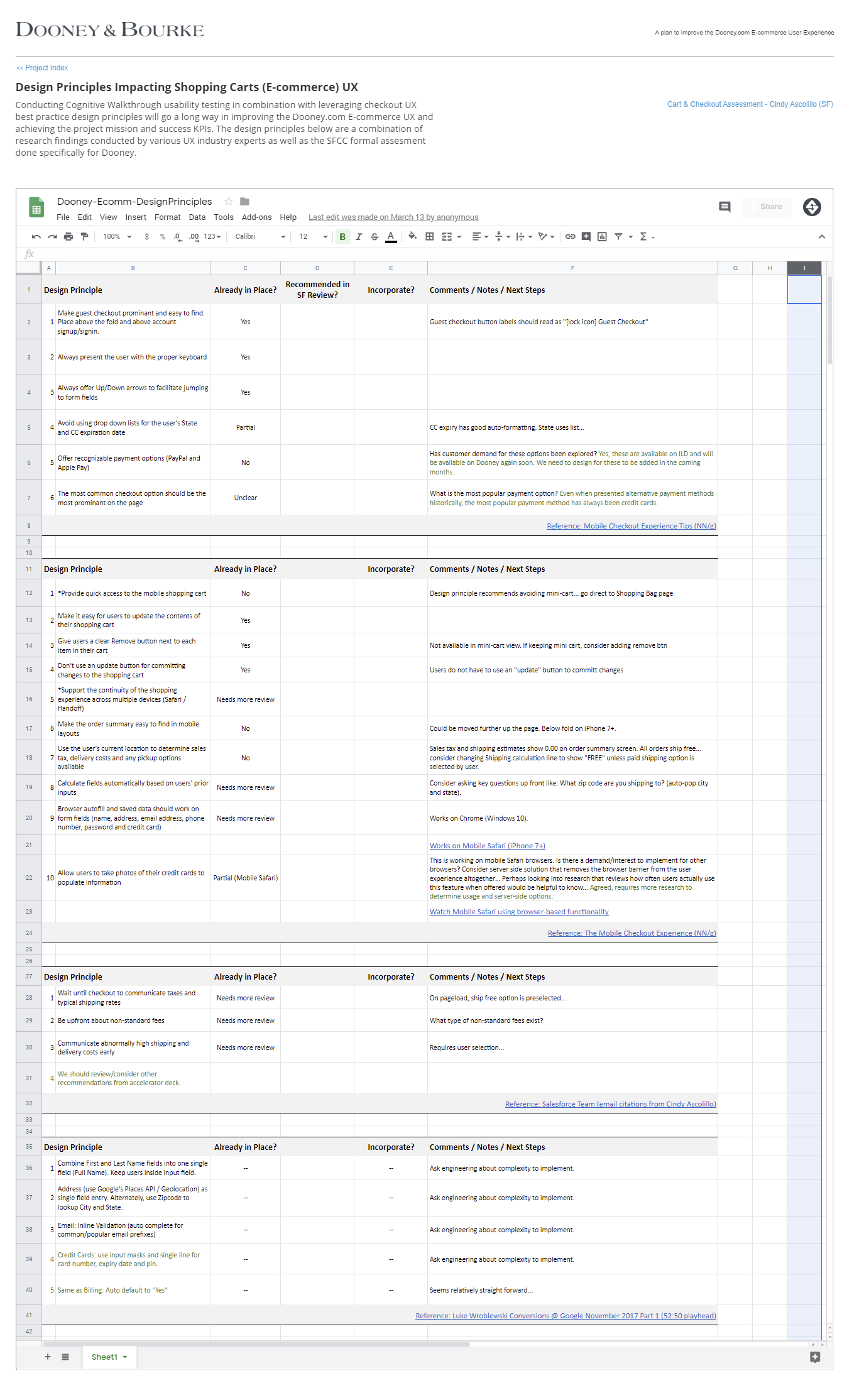Open the Add-ons menu
The height and width of the screenshot is (1400, 847).
[x=256, y=217]
